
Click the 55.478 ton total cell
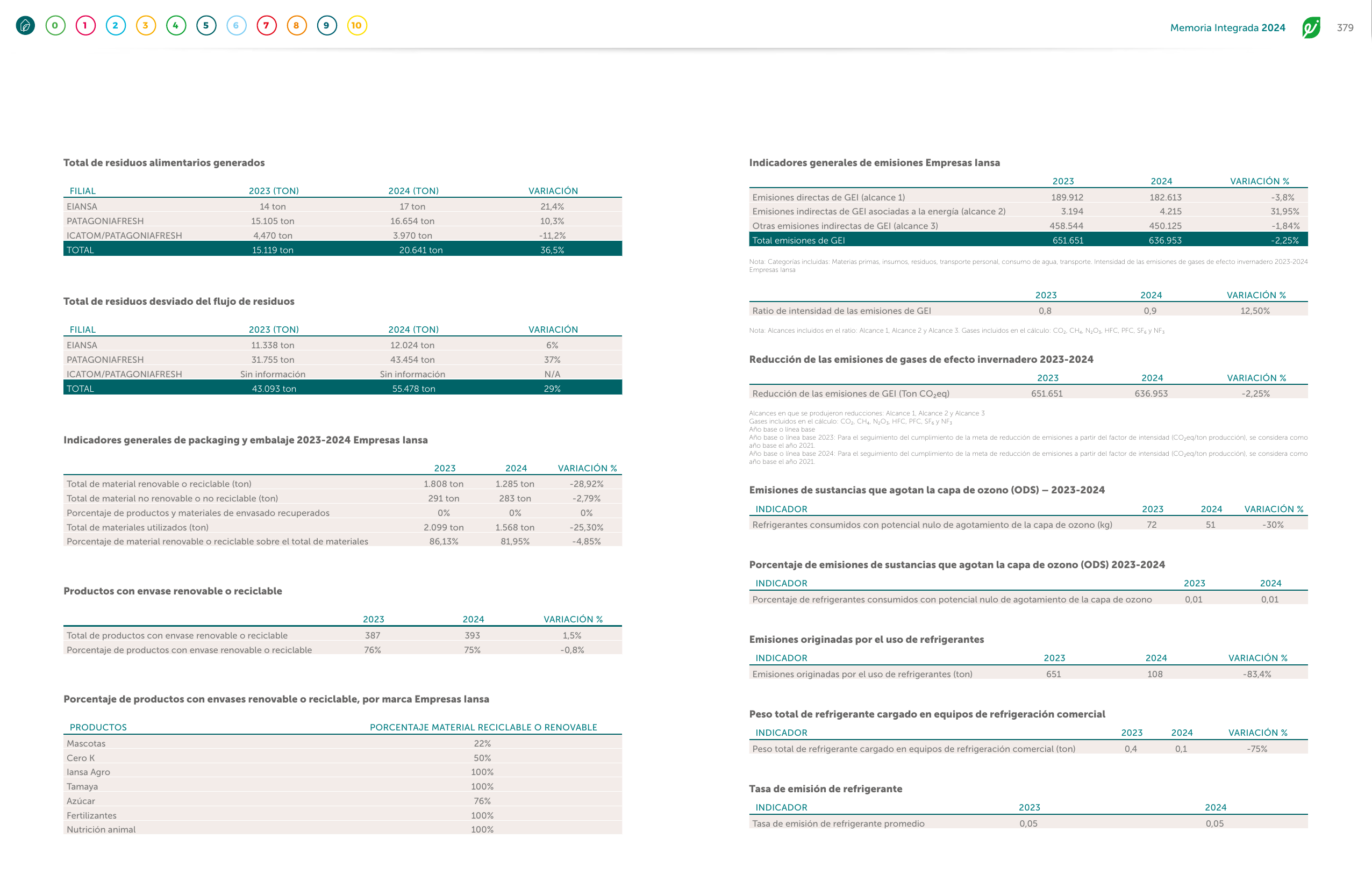point(413,388)
